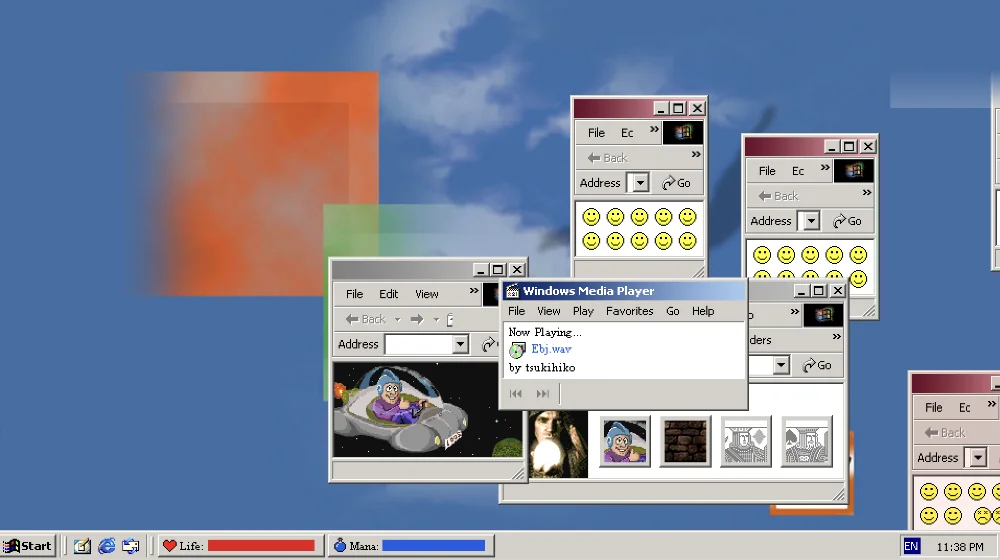
Task: Click Go in upper right smiley window
Action: pyautogui.click(x=848, y=221)
